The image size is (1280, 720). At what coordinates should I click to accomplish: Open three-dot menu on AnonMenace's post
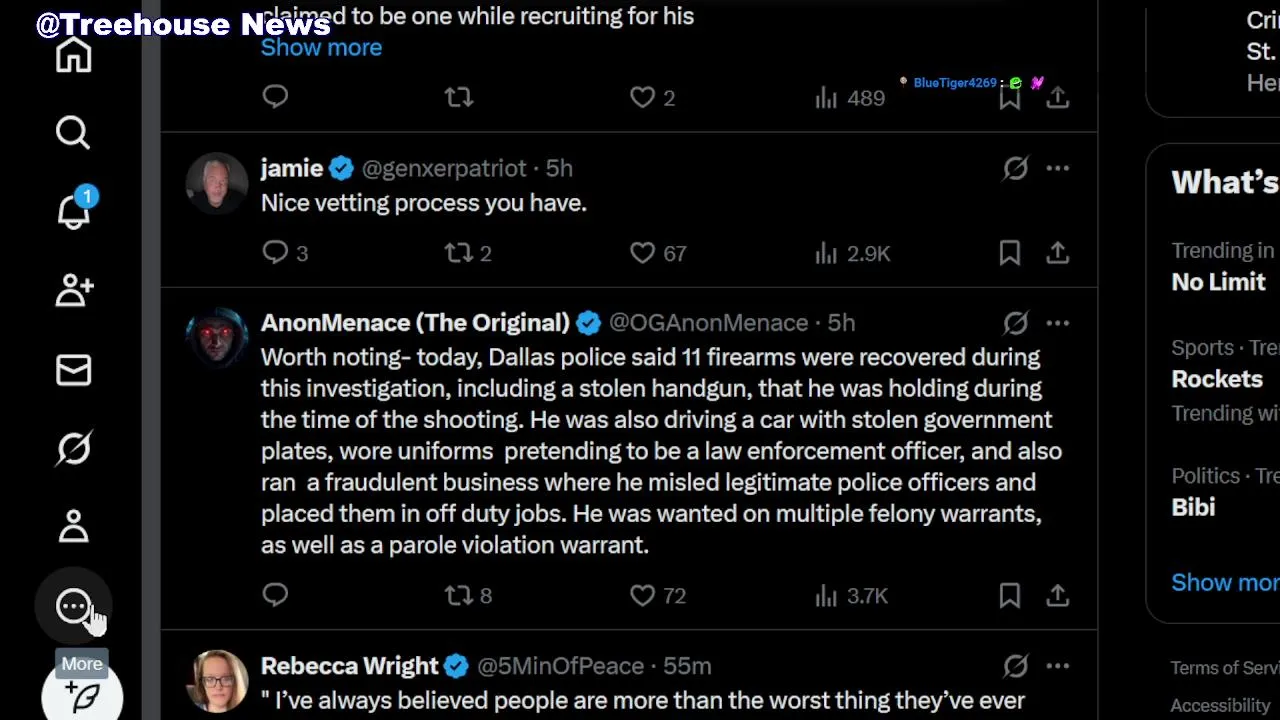coord(1057,323)
